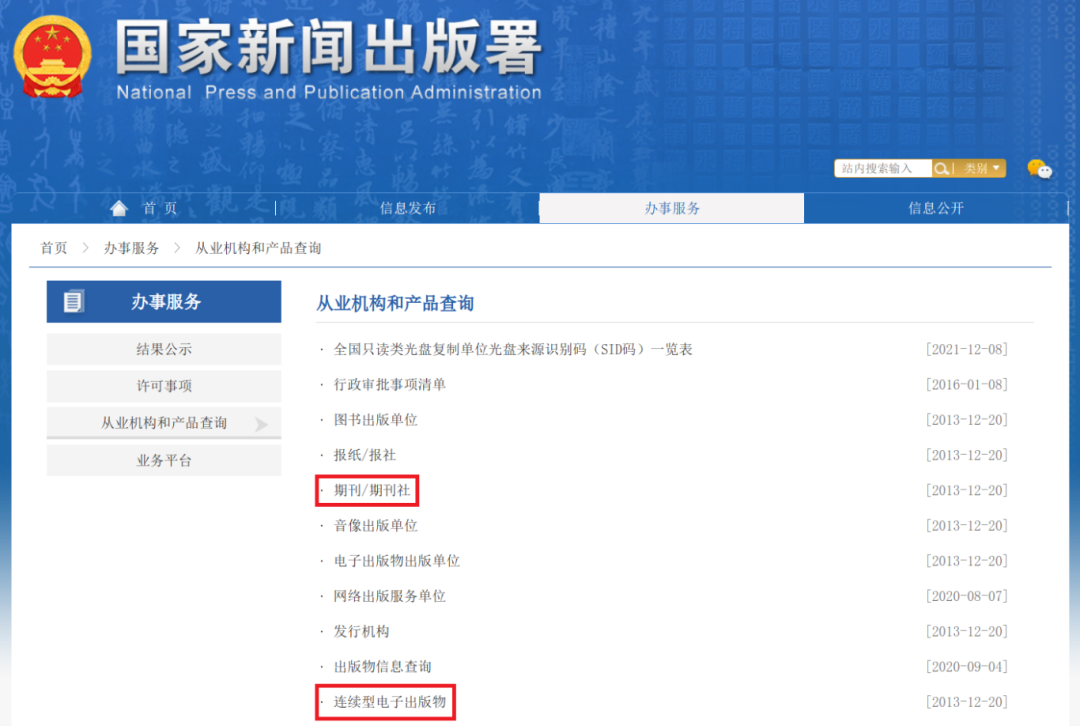The image size is (1080, 726).
Task: Expand the 从业机构和产品查询 sidebar arrow
Action: coord(261,424)
